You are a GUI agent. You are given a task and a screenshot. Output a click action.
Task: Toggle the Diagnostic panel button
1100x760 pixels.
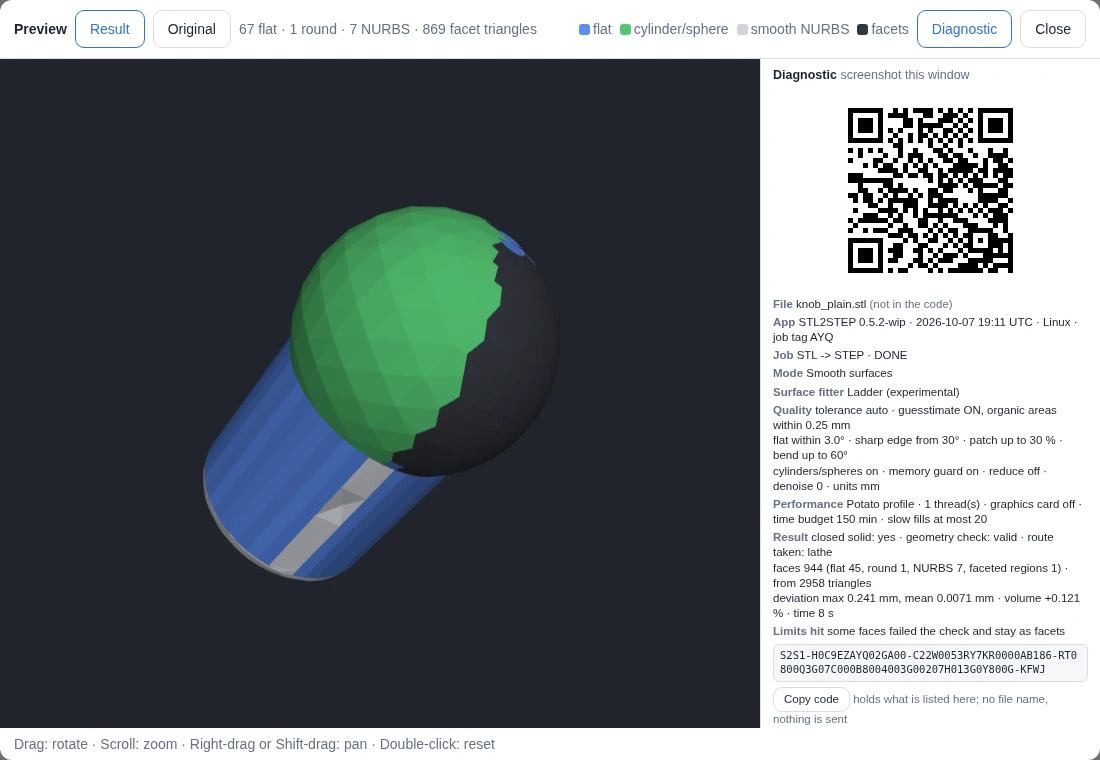(x=964, y=29)
